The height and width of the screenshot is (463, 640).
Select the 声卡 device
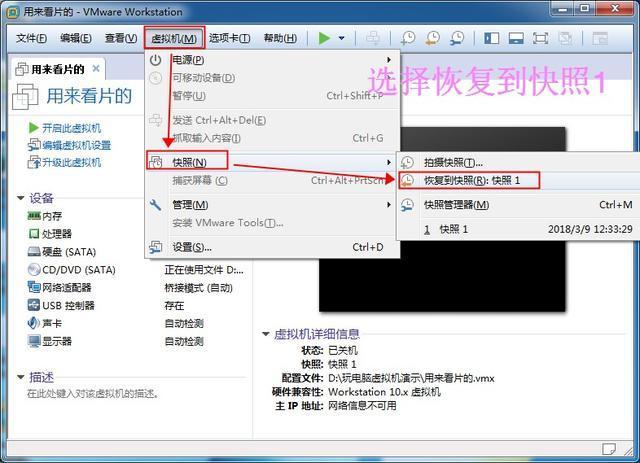[45, 323]
